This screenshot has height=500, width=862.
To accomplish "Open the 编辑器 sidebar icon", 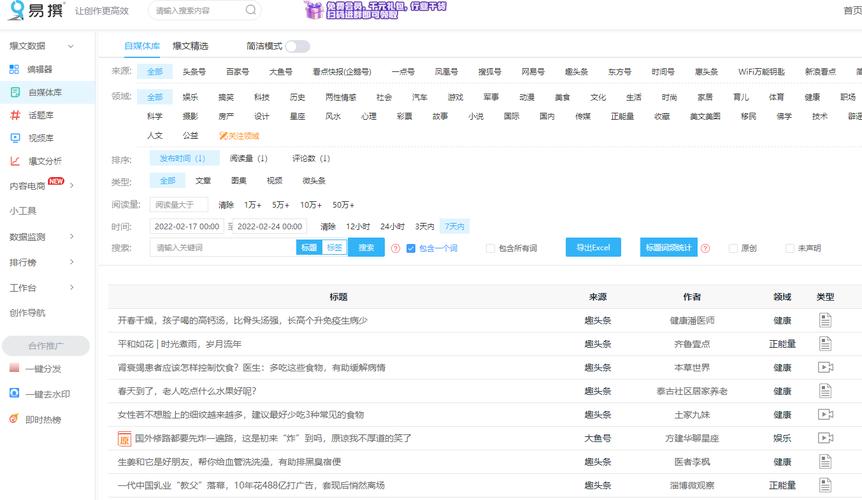I will (x=14, y=69).
